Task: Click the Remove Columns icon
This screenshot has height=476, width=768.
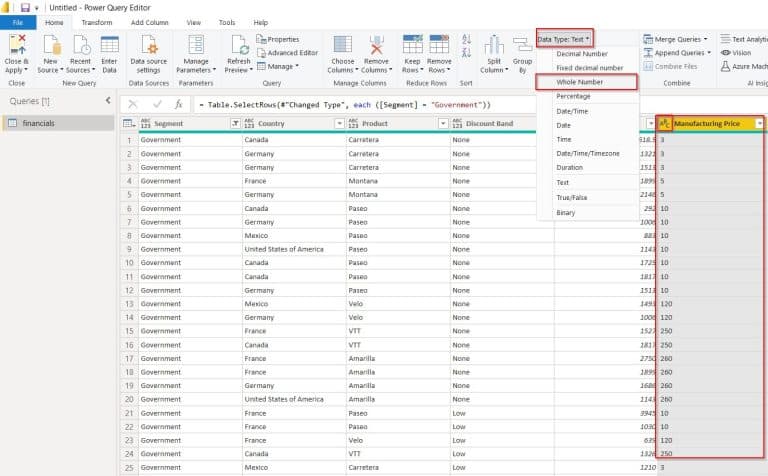Action: (376, 45)
